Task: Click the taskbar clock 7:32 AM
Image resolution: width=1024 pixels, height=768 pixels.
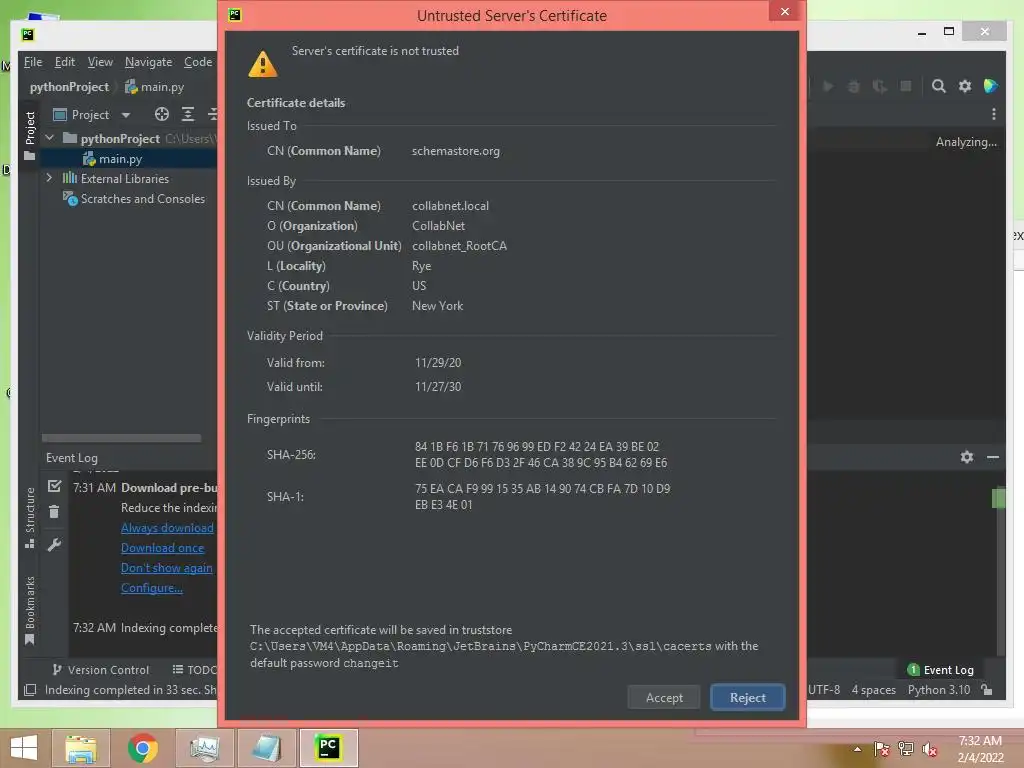Action: pyautogui.click(x=980, y=741)
